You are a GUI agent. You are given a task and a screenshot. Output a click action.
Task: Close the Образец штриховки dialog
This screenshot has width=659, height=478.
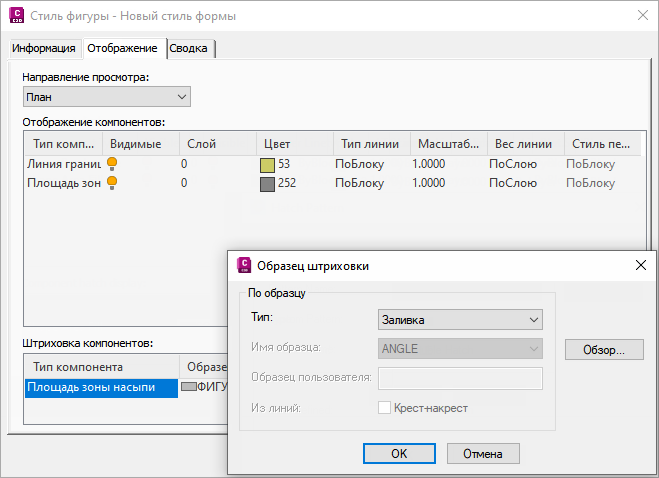click(641, 265)
